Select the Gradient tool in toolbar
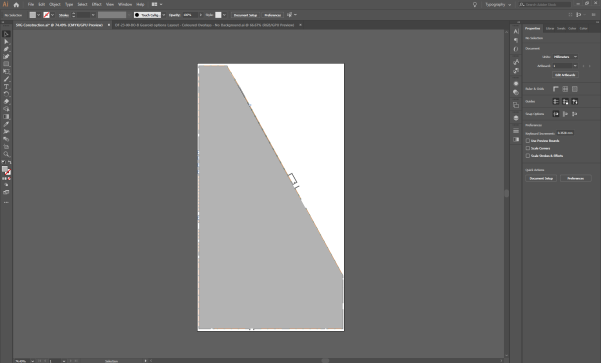 pyautogui.click(x=6, y=117)
